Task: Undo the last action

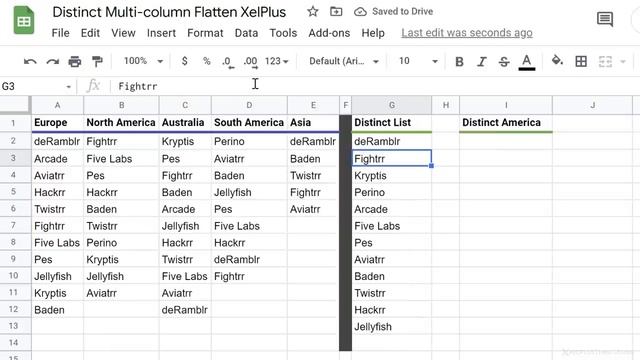Action: (30, 62)
